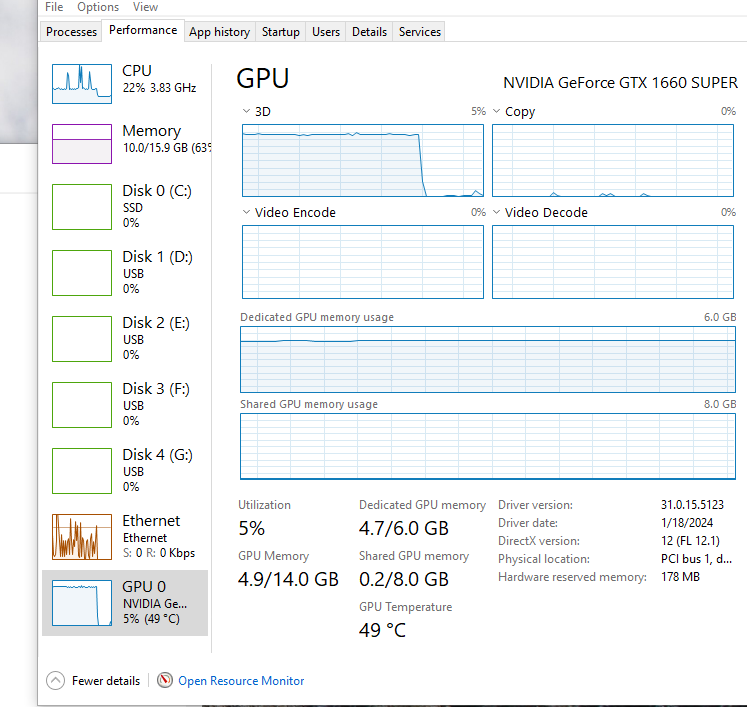Click the 3D engine usage graph

pyautogui.click(x=363, y=161)
